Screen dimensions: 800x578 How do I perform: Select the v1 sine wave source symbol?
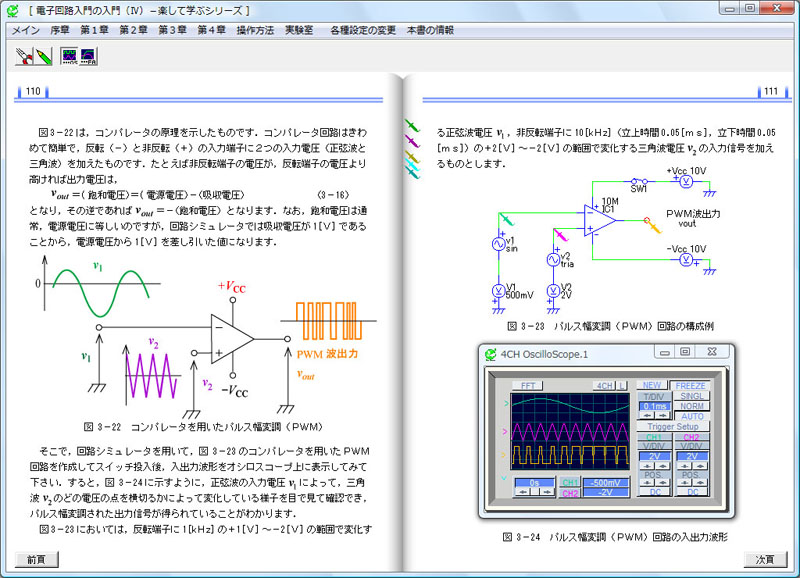(498, 244)
